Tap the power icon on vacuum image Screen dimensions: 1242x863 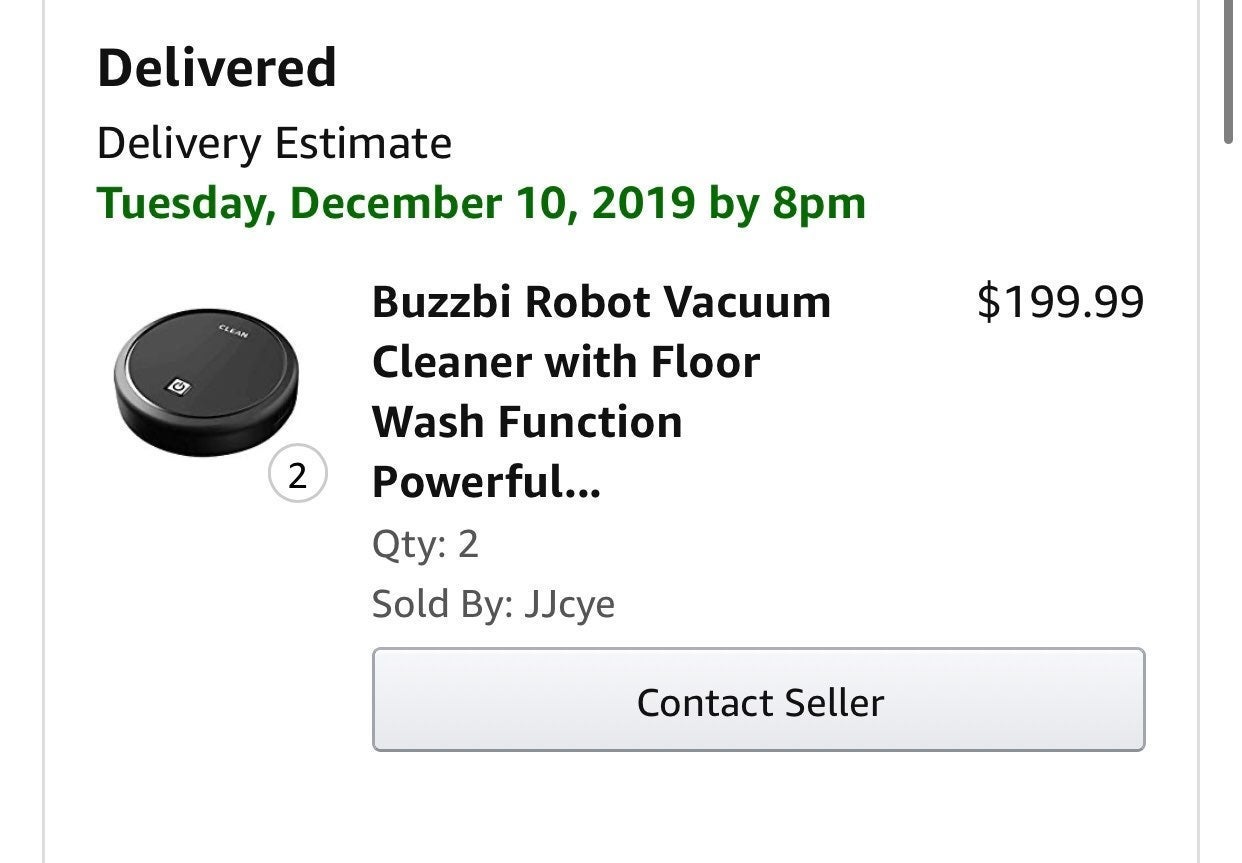176,386
